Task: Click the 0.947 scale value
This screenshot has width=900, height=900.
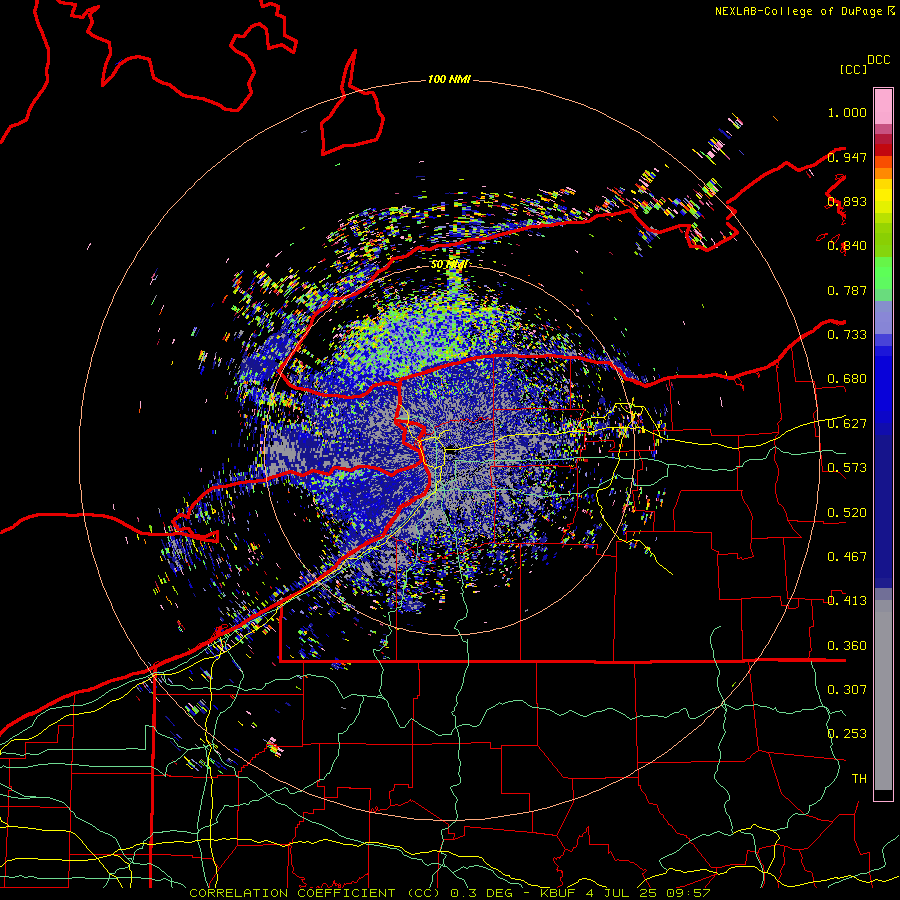Action: coord(847,157)
